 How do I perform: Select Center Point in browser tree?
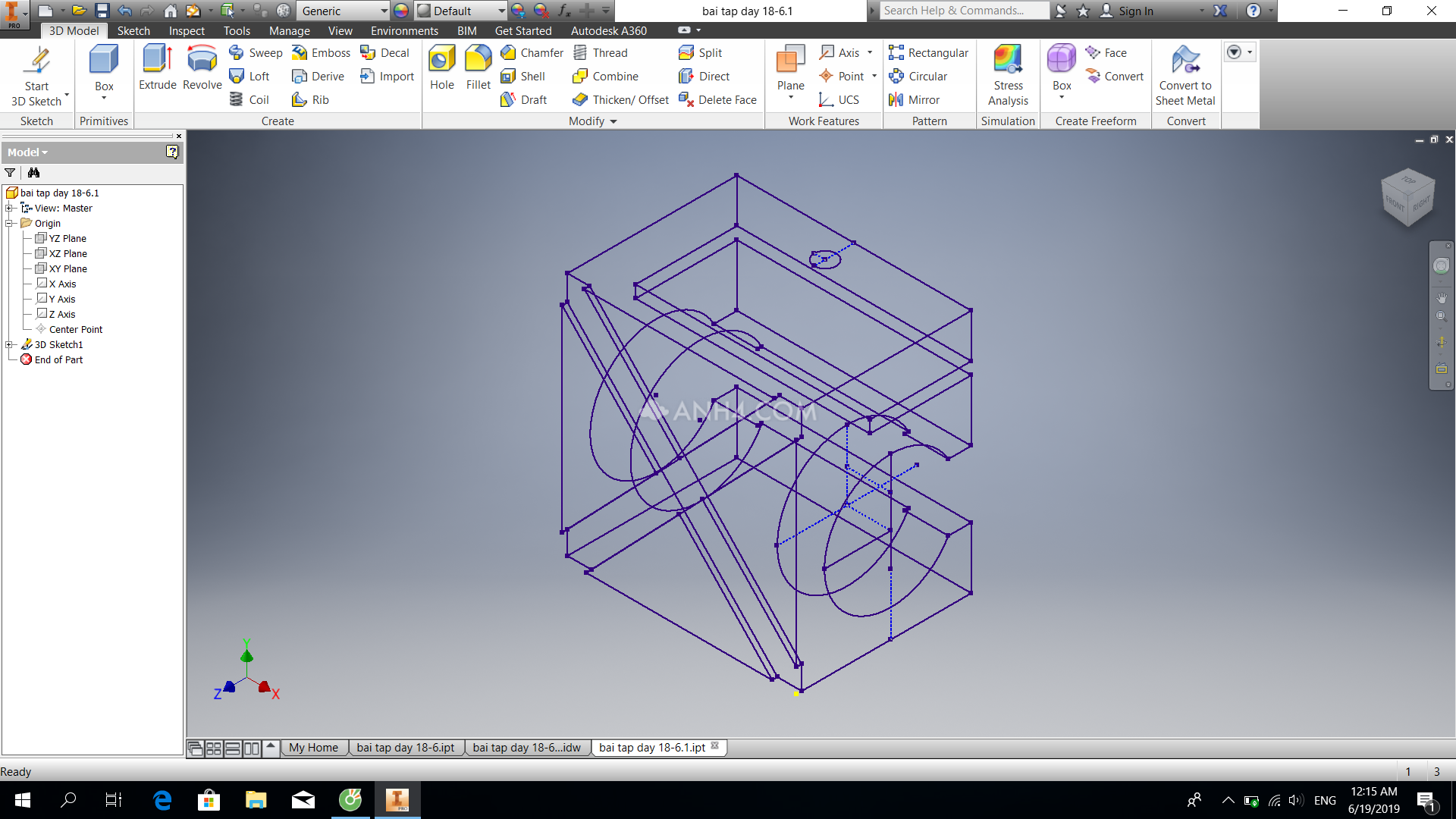point(69,329)
